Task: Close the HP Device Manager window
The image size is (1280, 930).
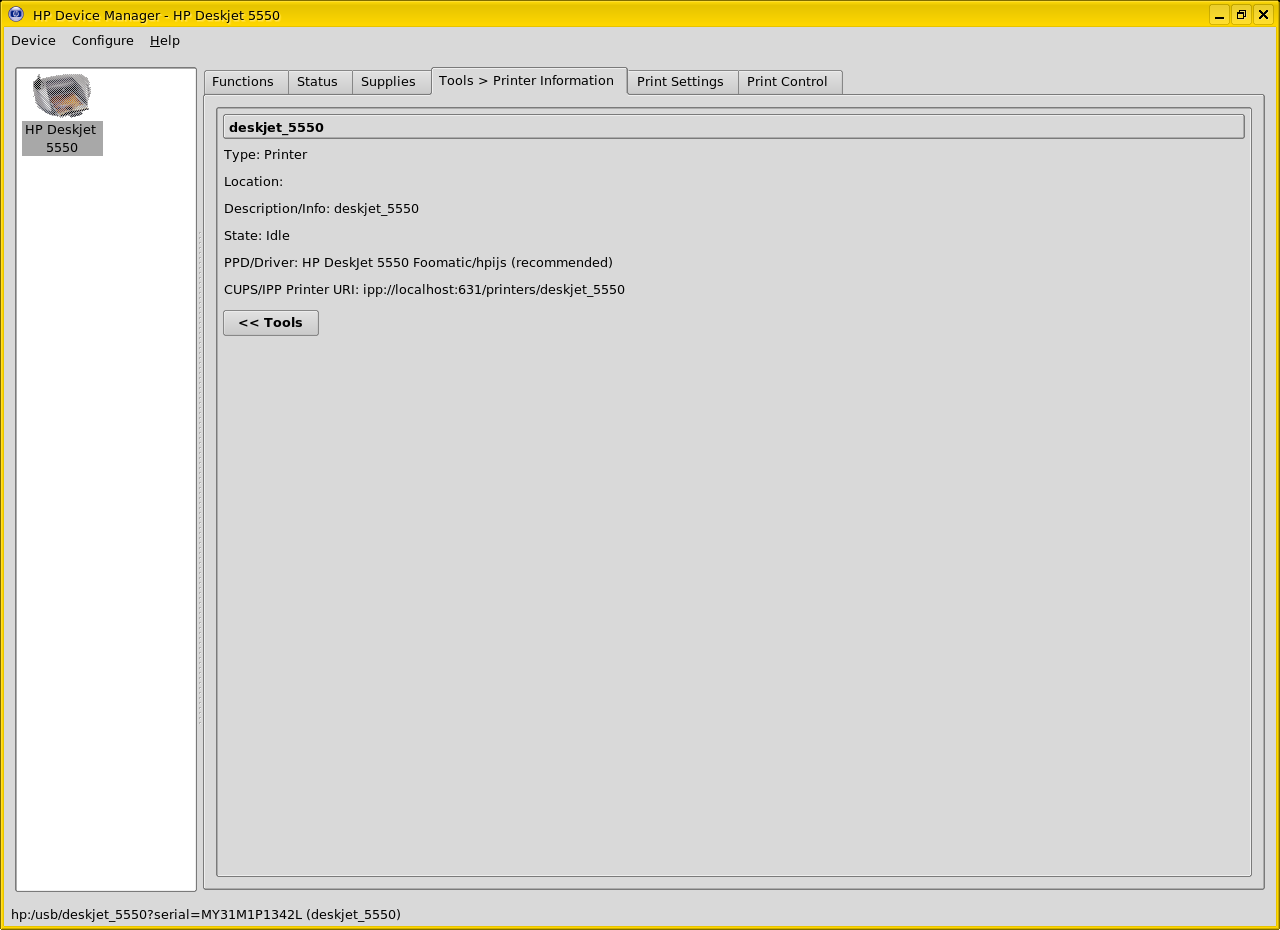Action: pyautogui.click(x=1263, y=15)
